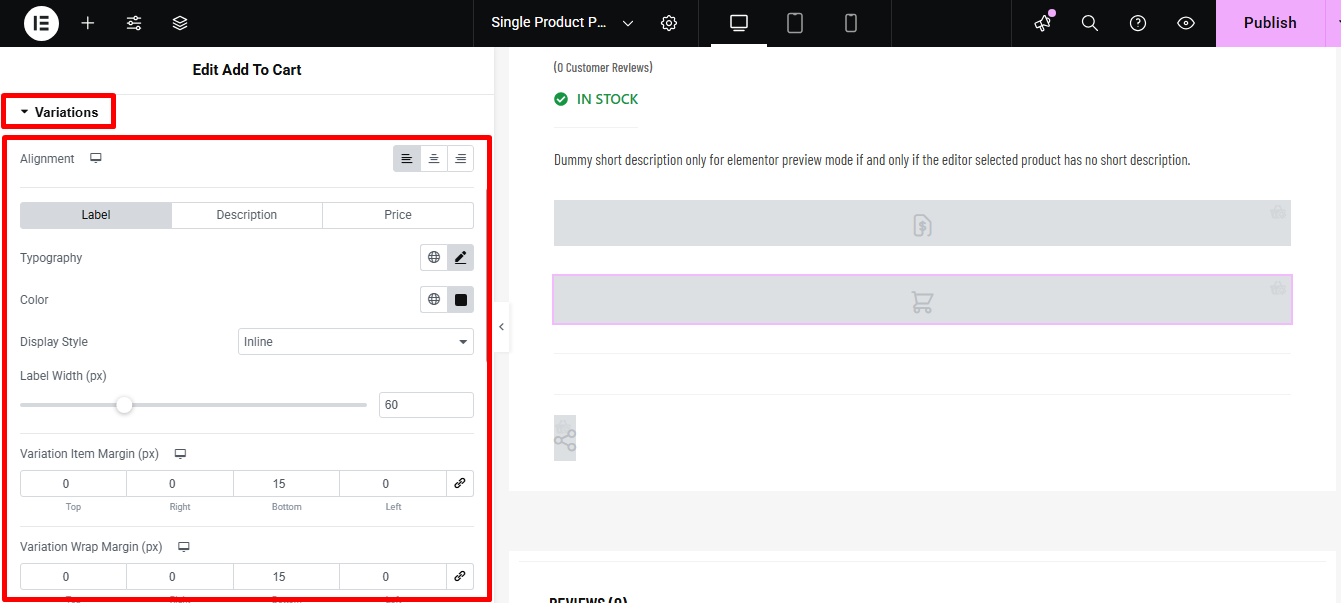This screenshot has width=1341, height=603.
Task: Set alignment to center
Action: tap(434, 159)
